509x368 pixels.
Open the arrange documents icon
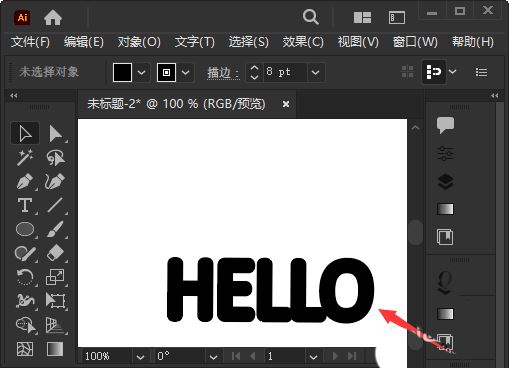click(x=362, y=17)
